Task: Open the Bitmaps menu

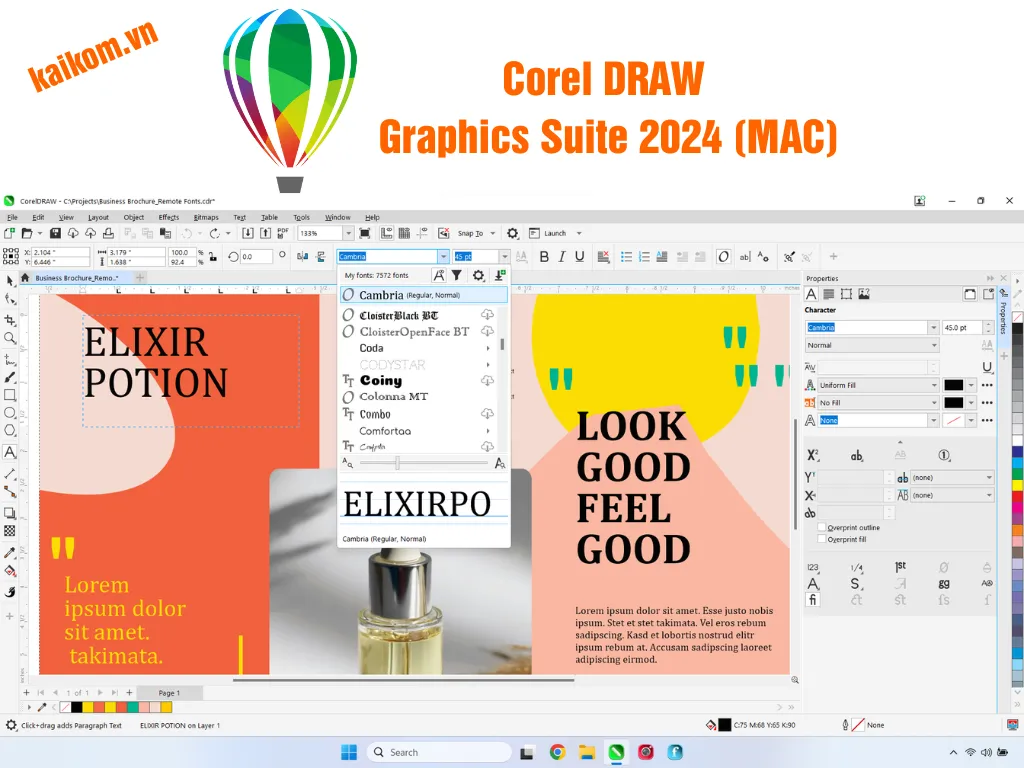Action: click(x=205, y=217)
